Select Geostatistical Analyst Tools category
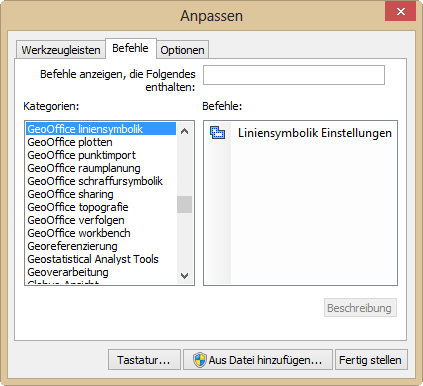This screenshot has width=423, height=386. 101,259
